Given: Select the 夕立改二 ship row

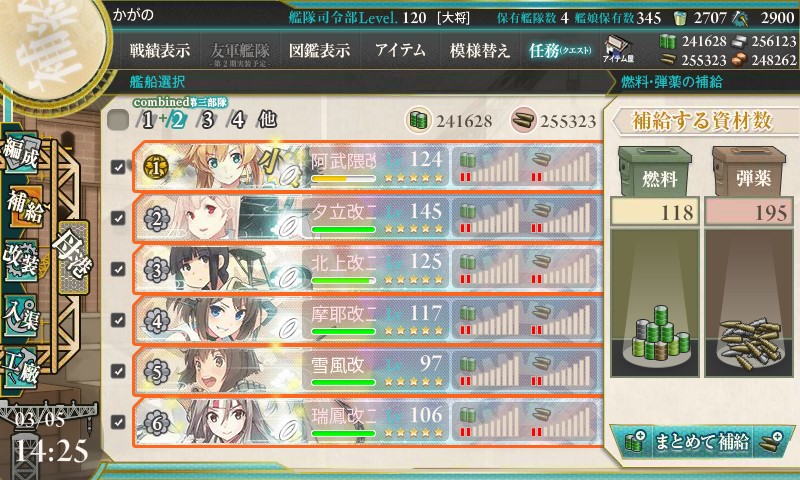Looking at the screenshot, I should pyautogui.click(x=367, y=218).
